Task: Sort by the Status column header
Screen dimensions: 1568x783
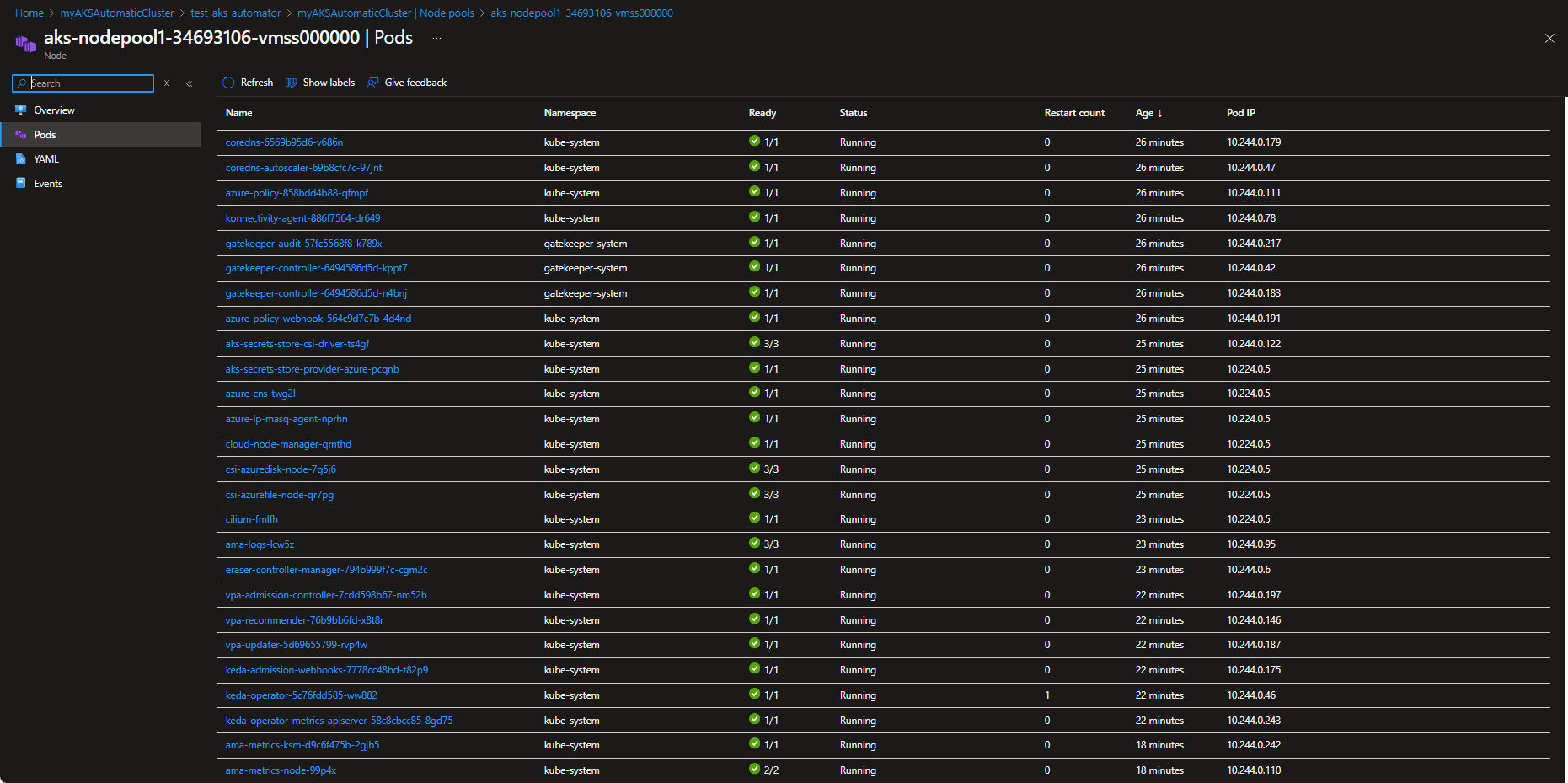Action: (x=853, y=113)
